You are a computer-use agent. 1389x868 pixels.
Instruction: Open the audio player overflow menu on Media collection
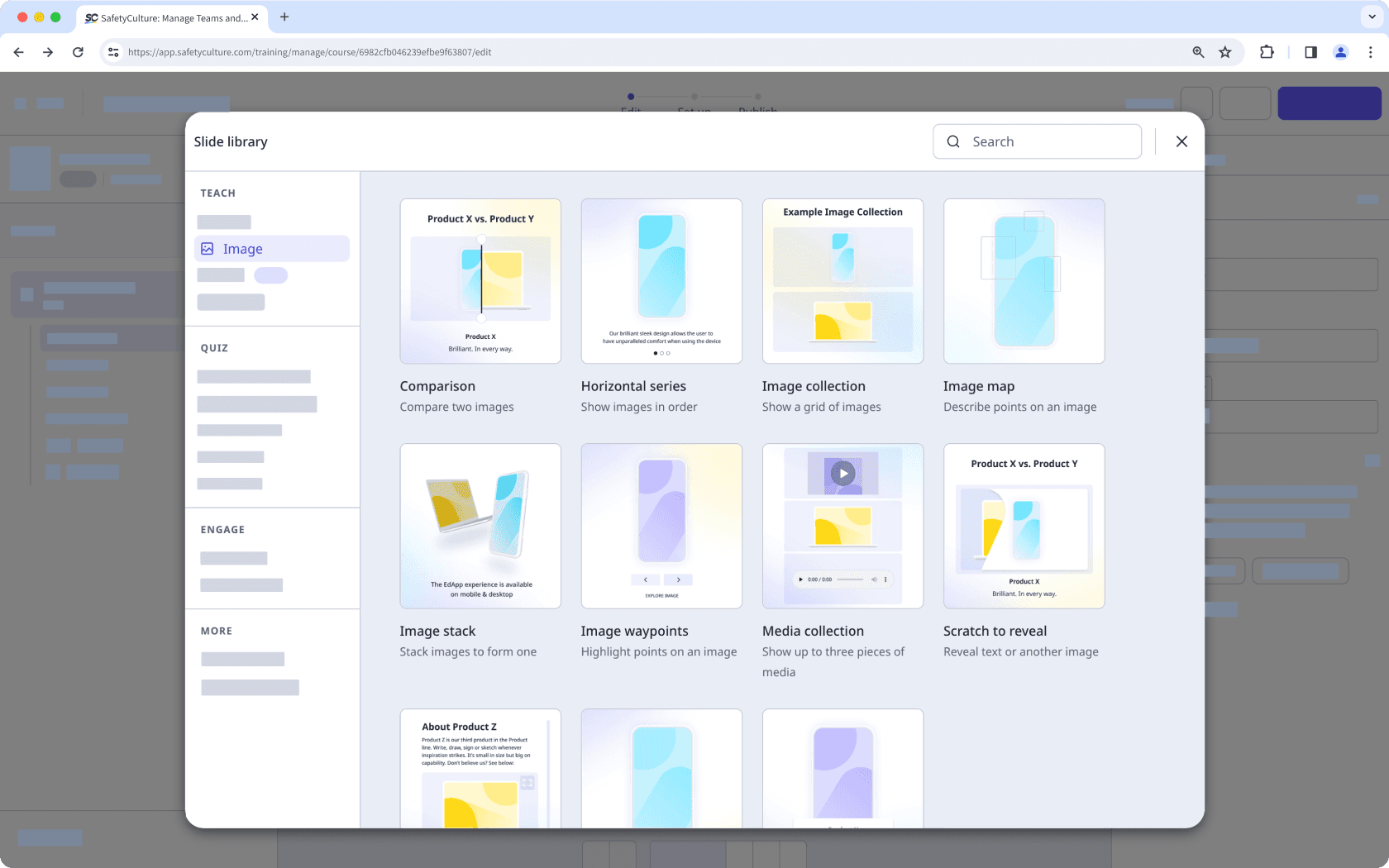tap(885, 579)
